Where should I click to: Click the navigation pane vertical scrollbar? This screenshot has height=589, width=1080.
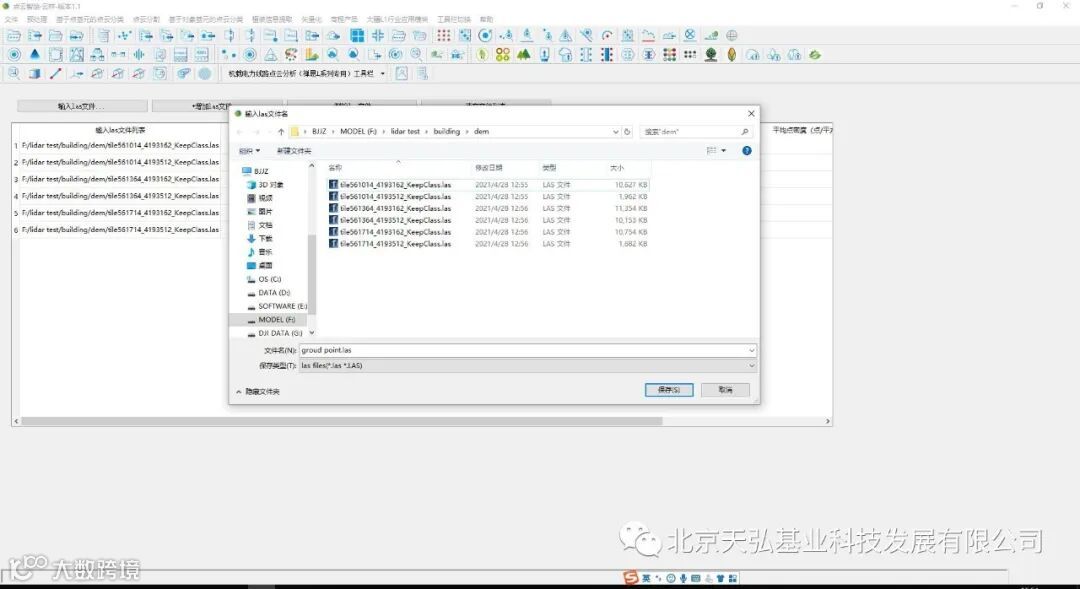point(311,273)
